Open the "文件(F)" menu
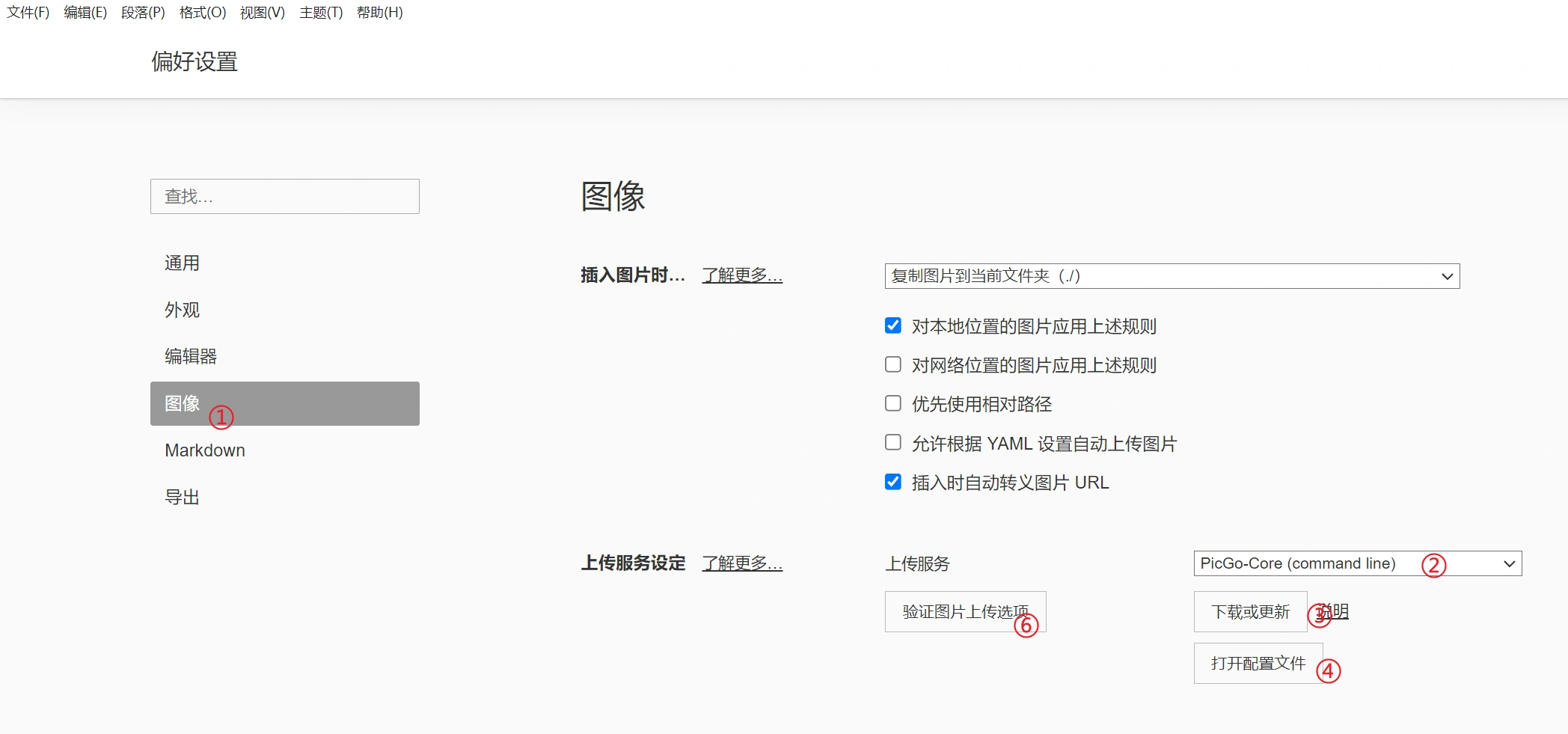Image resolution: width=1568 pixels, height=734 pixels. pyautogui.click(x=28, y=13)
